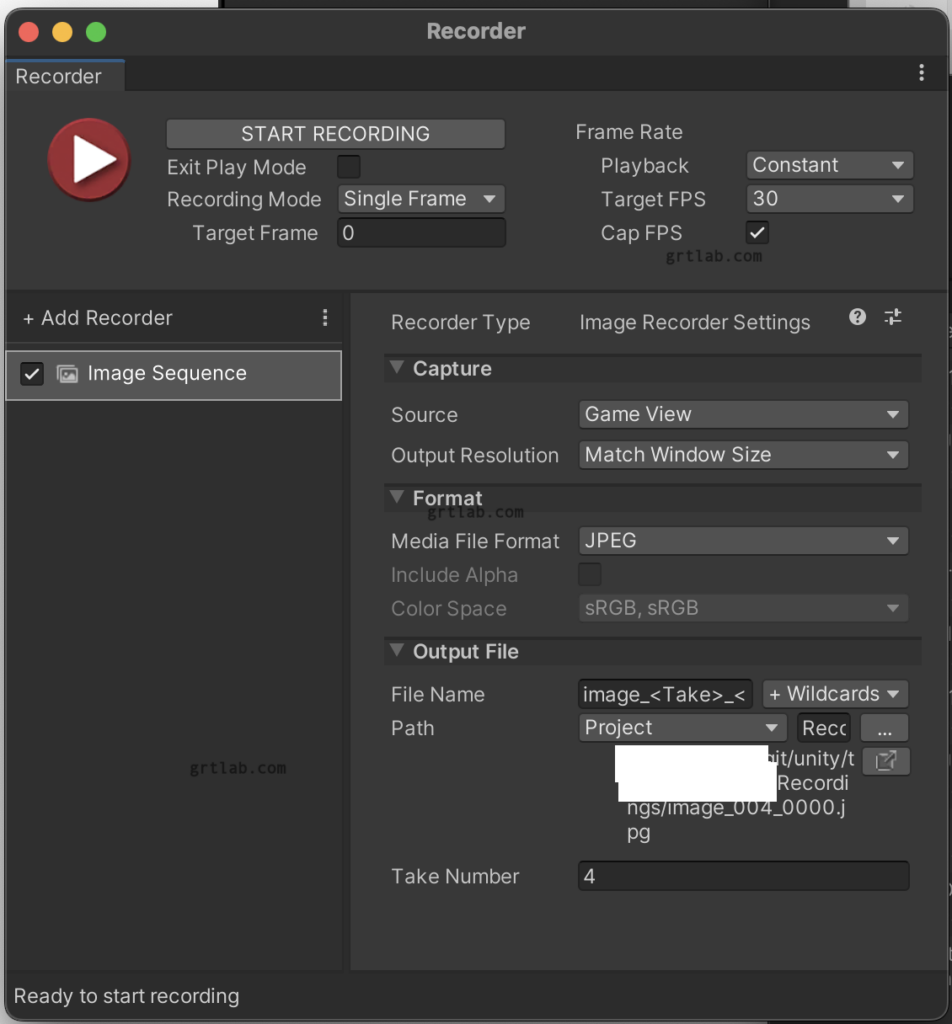
Task: Disable the Cap FPS checkbox
Action: click(757, 232)
